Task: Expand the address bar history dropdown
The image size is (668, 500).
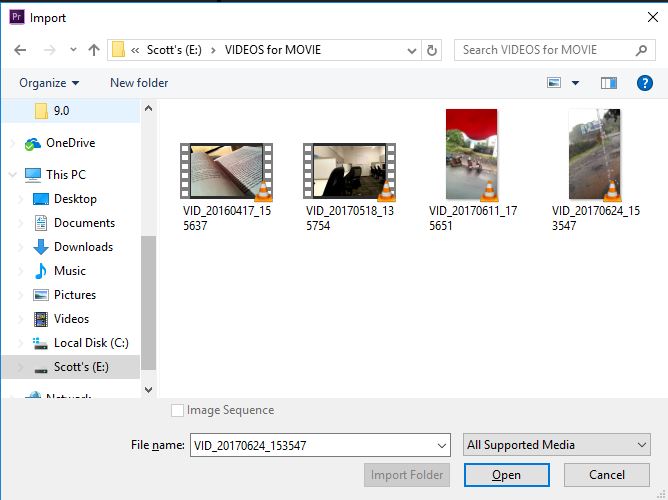Action: coord(412,51)
